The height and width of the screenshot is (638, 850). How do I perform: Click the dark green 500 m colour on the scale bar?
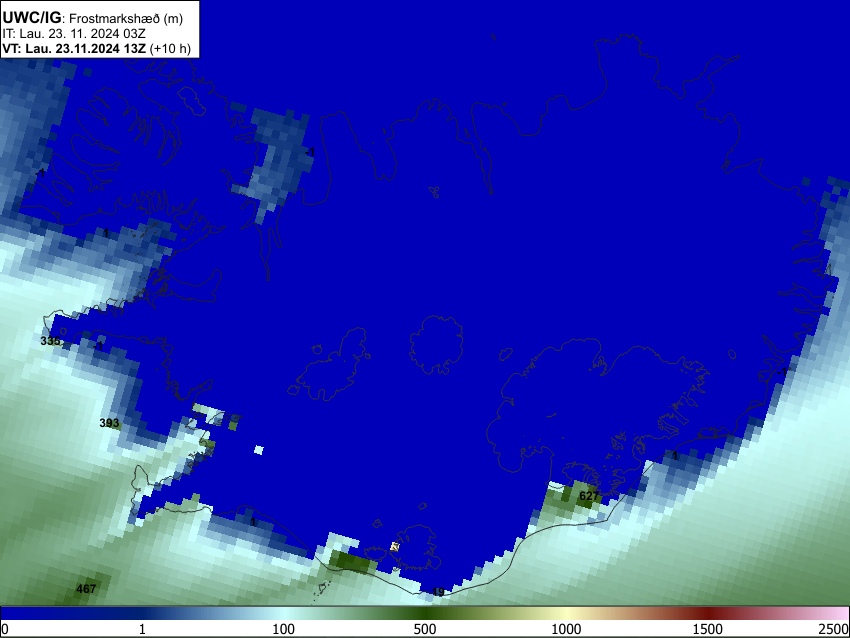pyautogui.click(x=425, y=613)
